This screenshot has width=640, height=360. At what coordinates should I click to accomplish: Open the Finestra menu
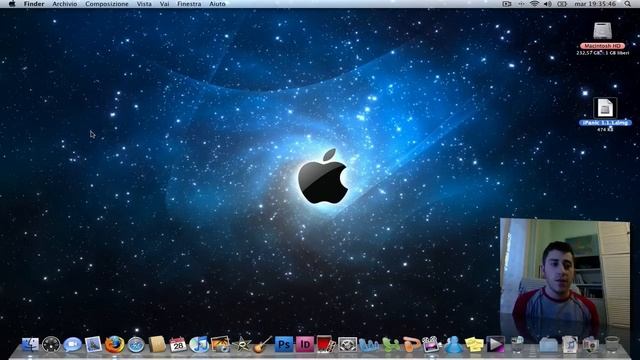pos(189,4)
